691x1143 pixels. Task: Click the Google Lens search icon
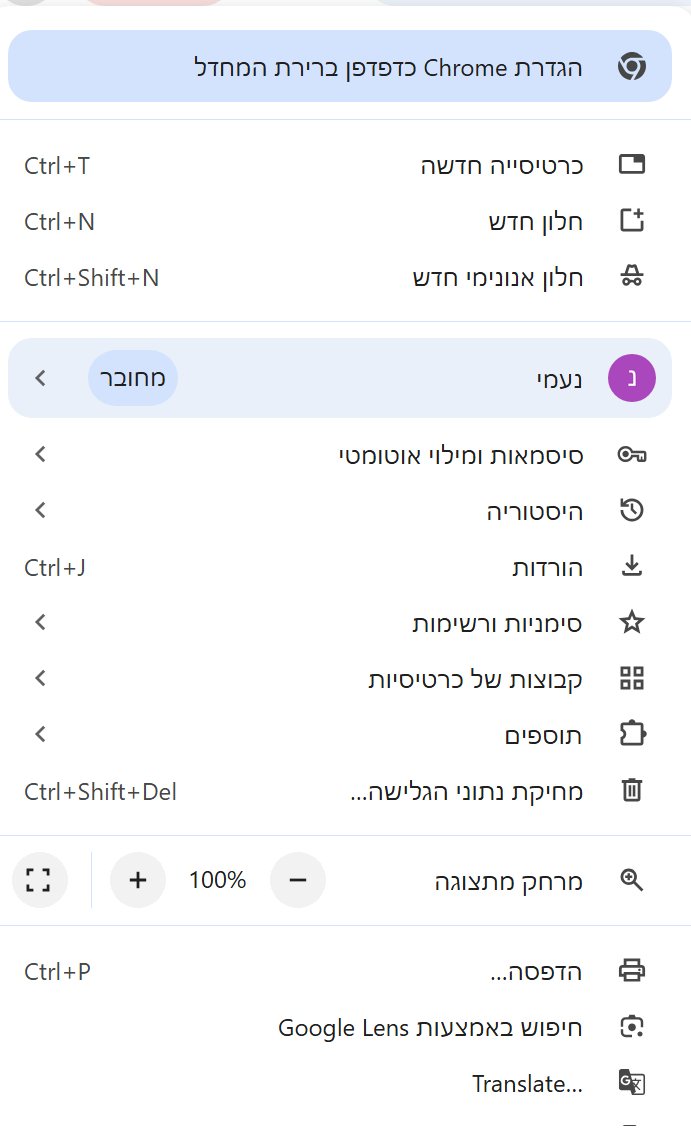(632, 1027)
